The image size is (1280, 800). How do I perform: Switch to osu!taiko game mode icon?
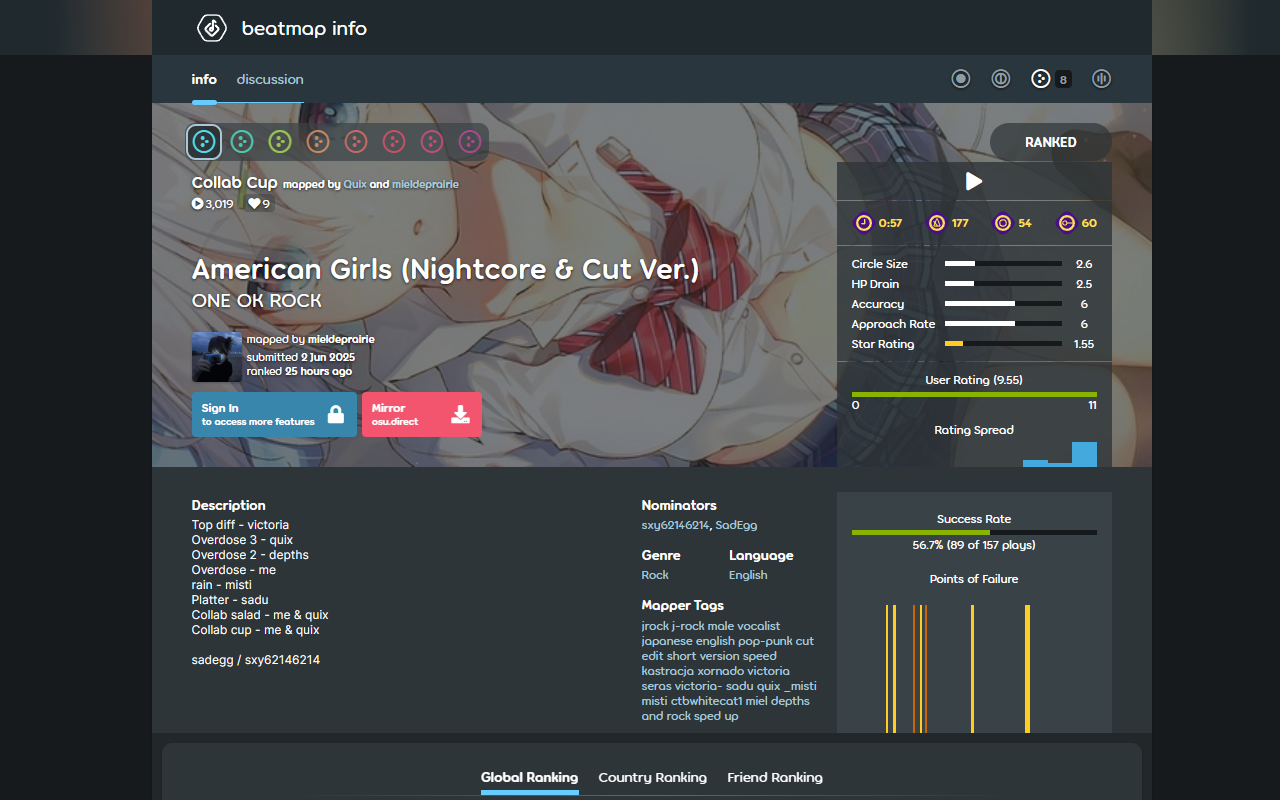[1001, 79]
